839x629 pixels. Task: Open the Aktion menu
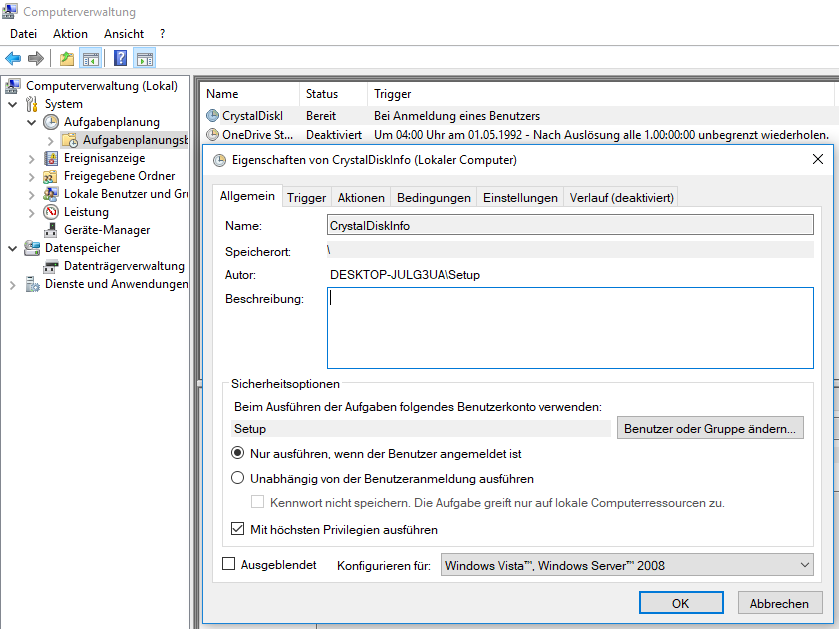70,33
